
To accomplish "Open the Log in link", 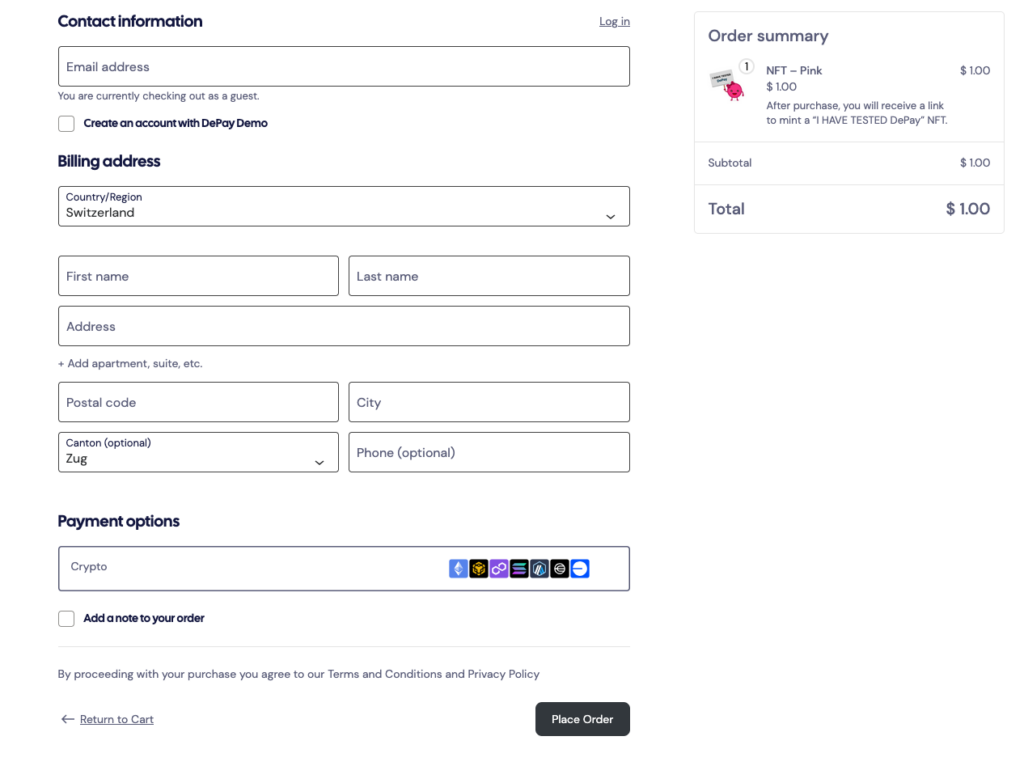I will [x=614, y=22].
